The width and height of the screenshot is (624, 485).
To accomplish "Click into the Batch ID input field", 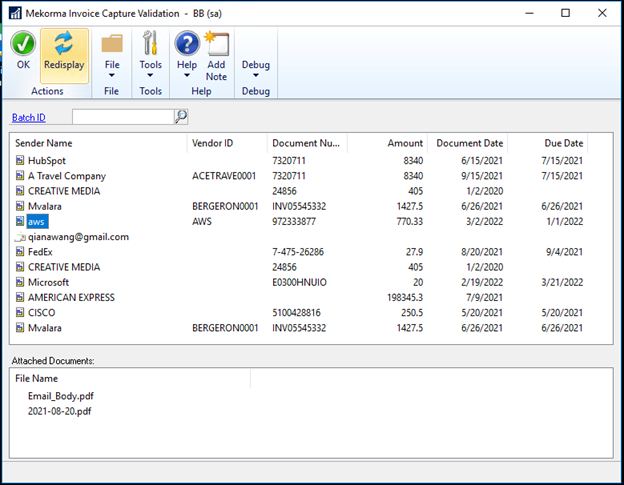I will [x=123, y=117].
